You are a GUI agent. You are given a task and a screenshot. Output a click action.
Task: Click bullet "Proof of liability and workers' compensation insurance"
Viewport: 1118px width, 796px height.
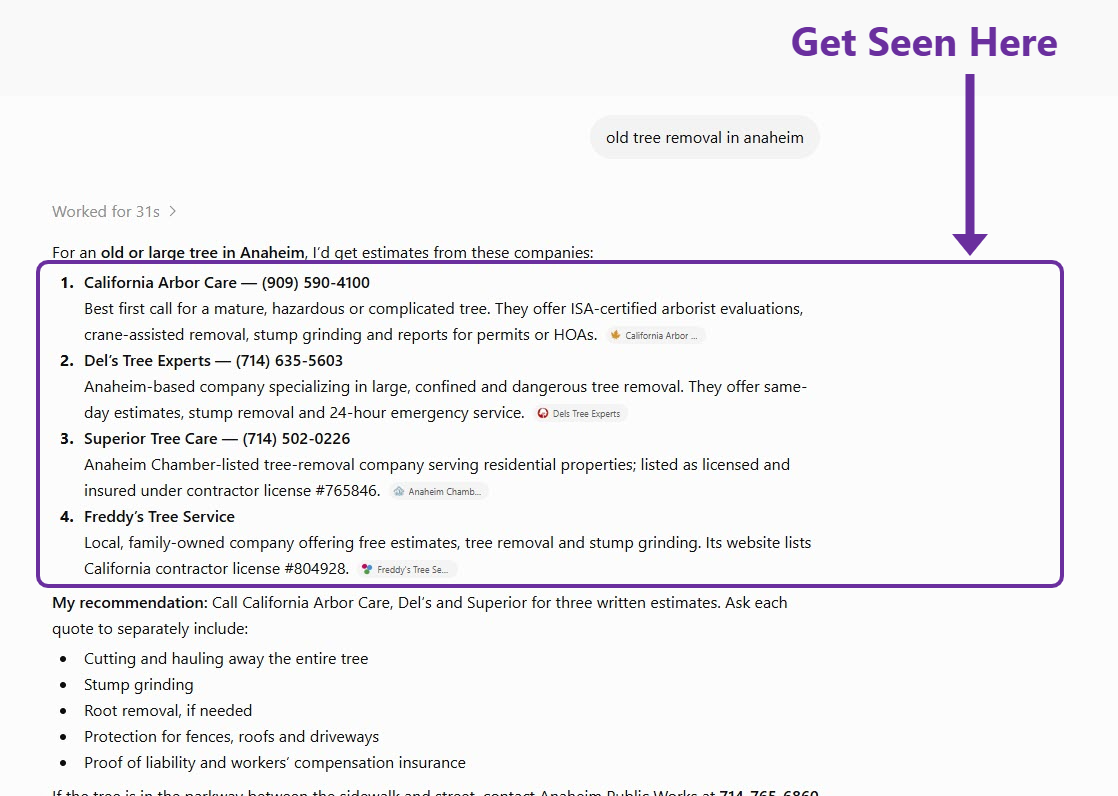point(275,762)
